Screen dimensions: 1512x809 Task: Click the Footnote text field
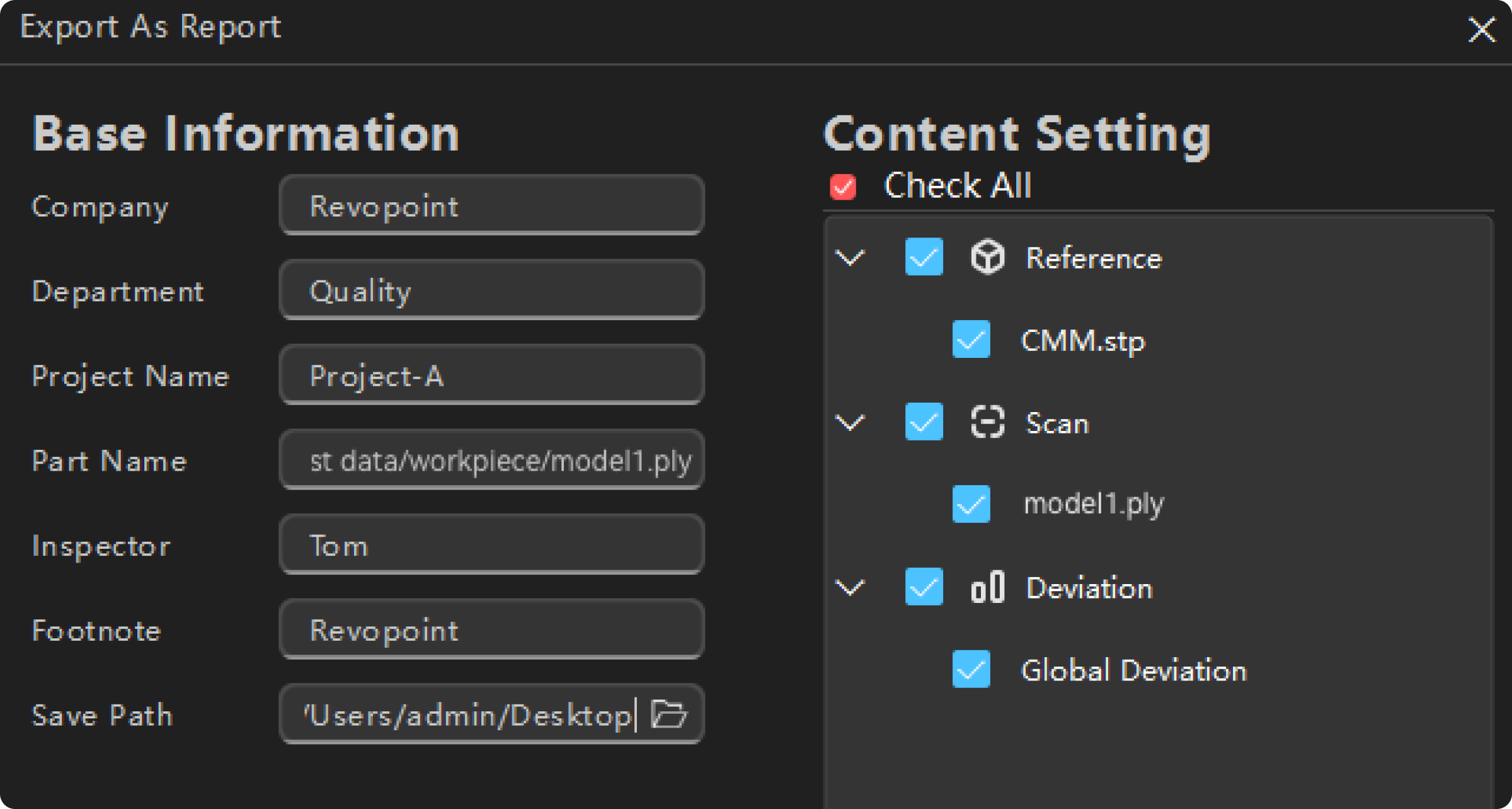(x=491, y=630)
